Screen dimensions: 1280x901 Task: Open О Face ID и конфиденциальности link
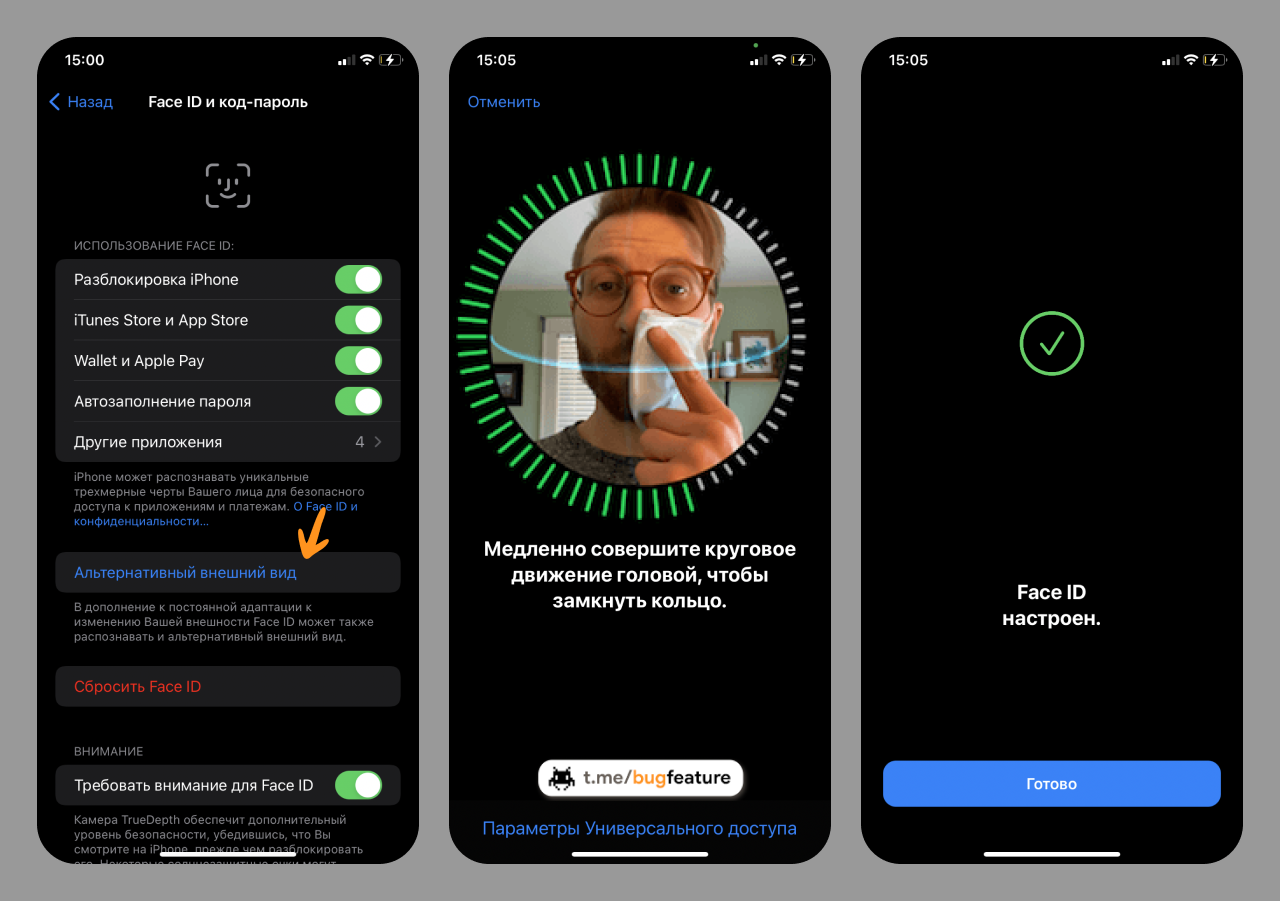214,514
